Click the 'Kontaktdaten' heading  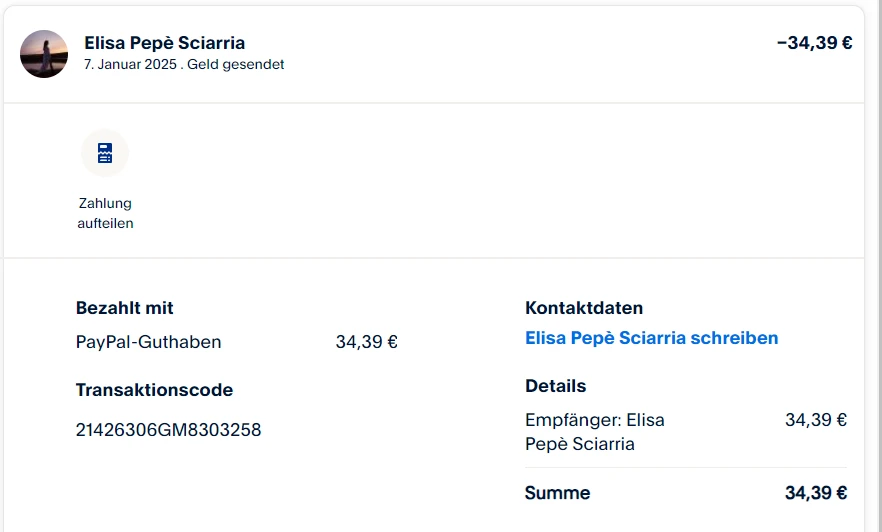[x=584, y=308]
